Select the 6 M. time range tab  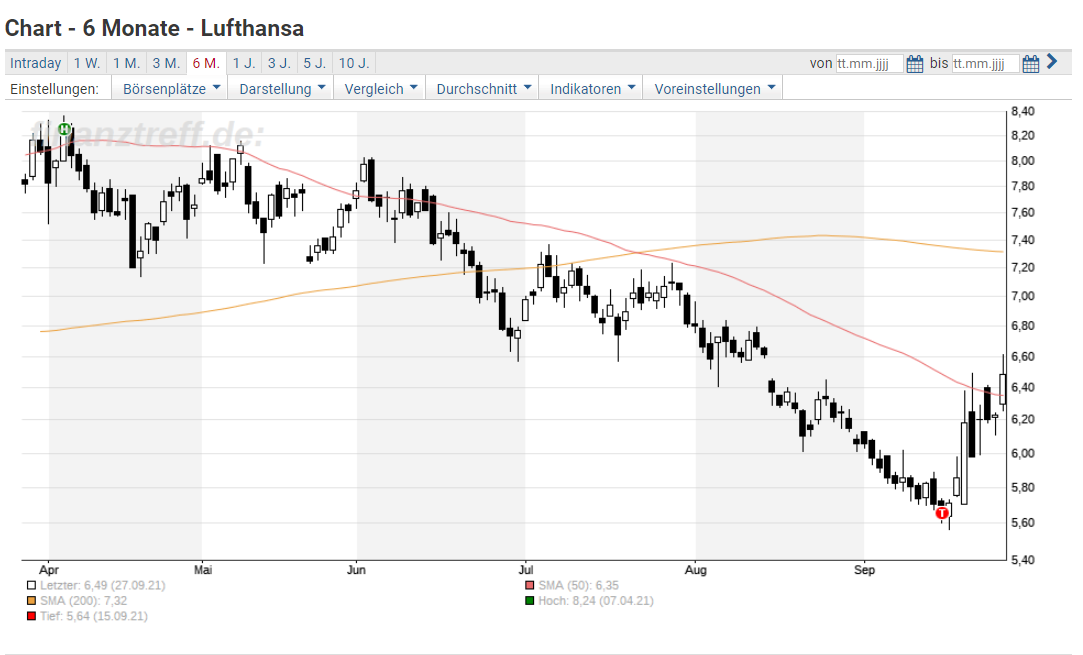tap(206, 64)
